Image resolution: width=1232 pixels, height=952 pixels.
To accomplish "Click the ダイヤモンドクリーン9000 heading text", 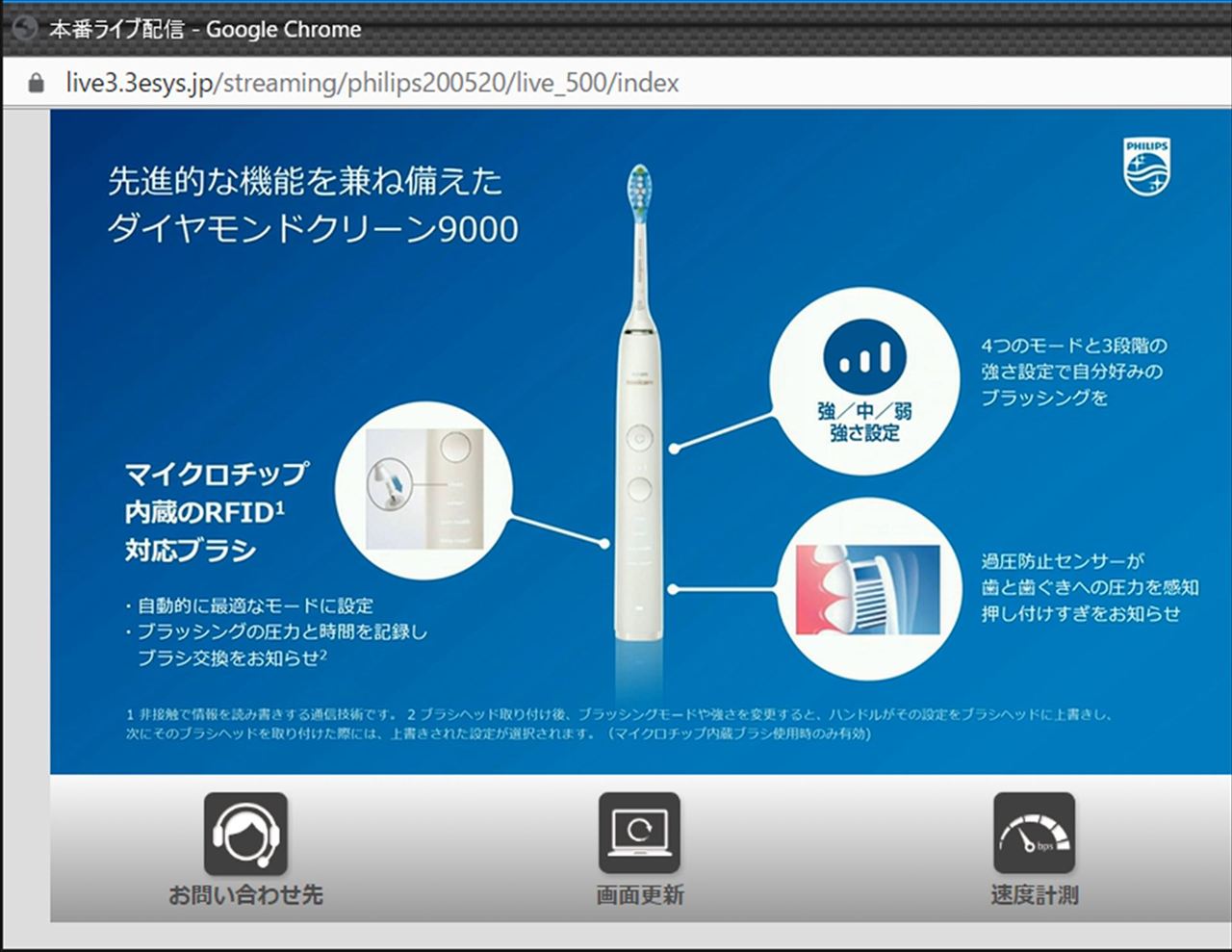I will 313,229.
